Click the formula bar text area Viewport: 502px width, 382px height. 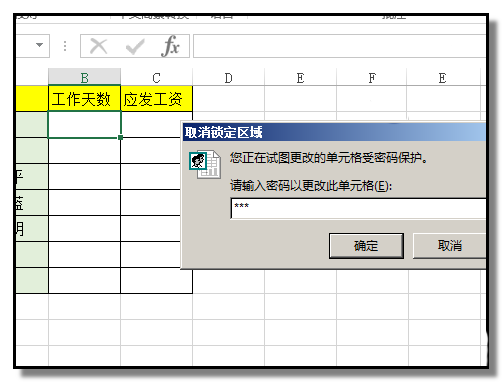(339, 46)
